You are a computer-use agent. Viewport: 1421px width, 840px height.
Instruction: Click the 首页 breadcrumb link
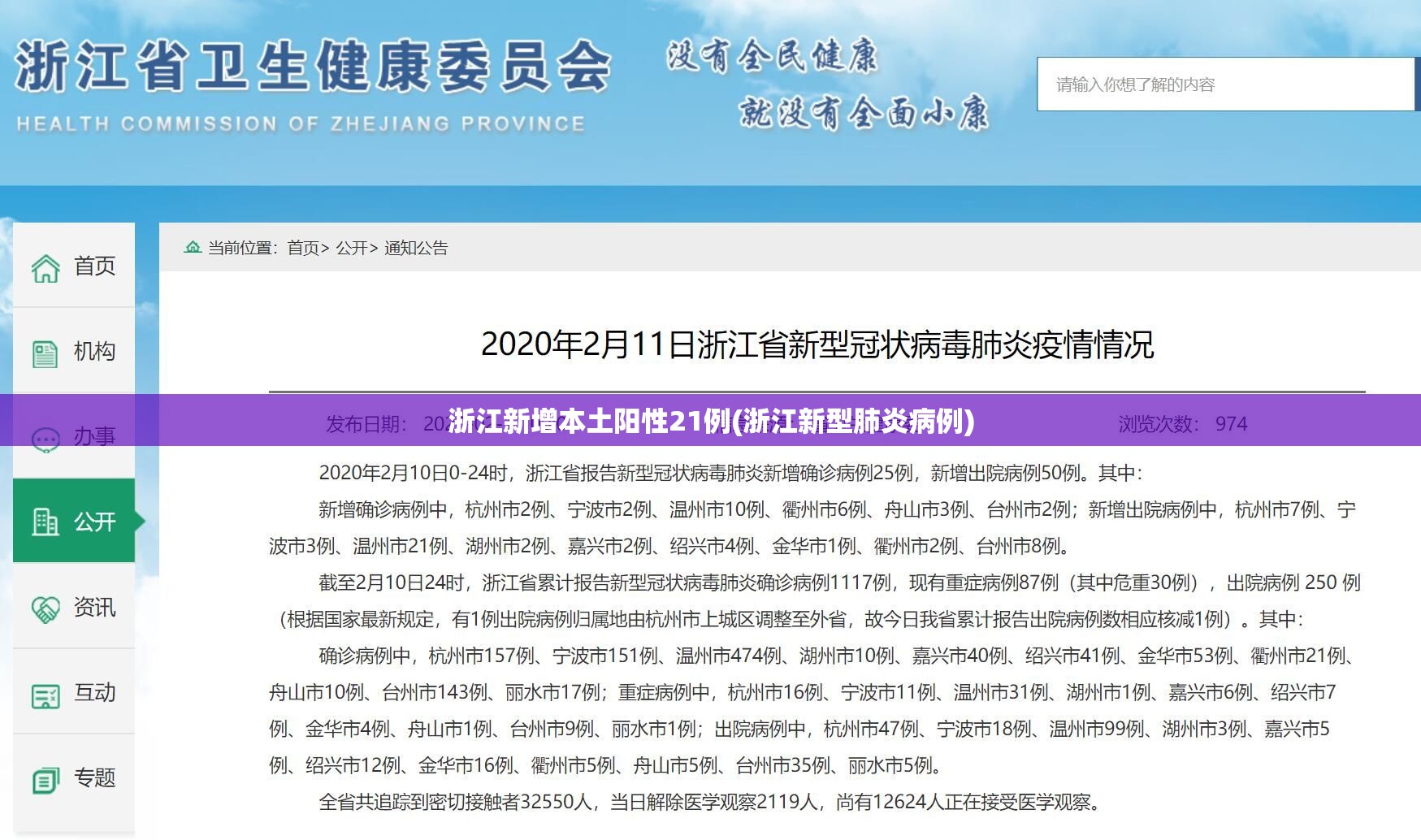pos(303,248)
